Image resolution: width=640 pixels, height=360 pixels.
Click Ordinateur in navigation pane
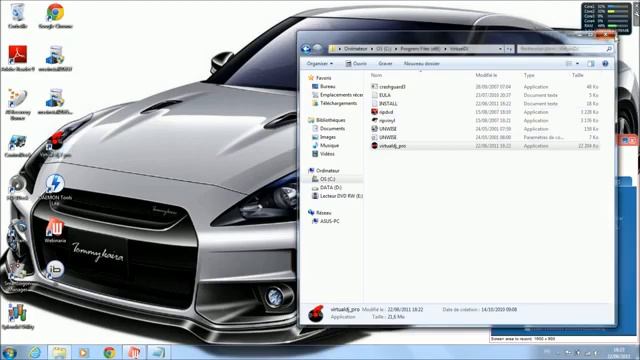point(327,171)
